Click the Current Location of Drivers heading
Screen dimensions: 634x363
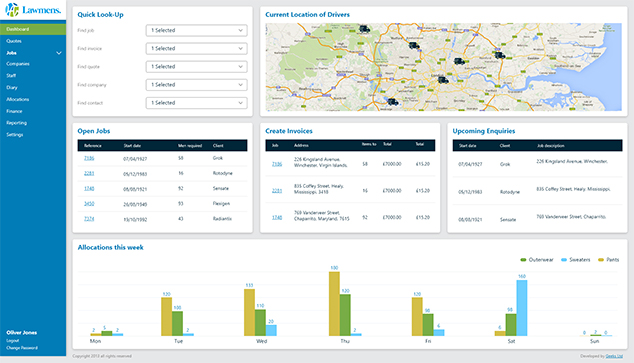[x=307, y=15]
